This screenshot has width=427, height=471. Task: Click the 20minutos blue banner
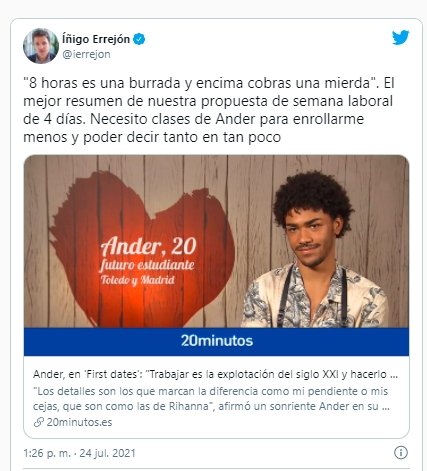click(216, 341)
